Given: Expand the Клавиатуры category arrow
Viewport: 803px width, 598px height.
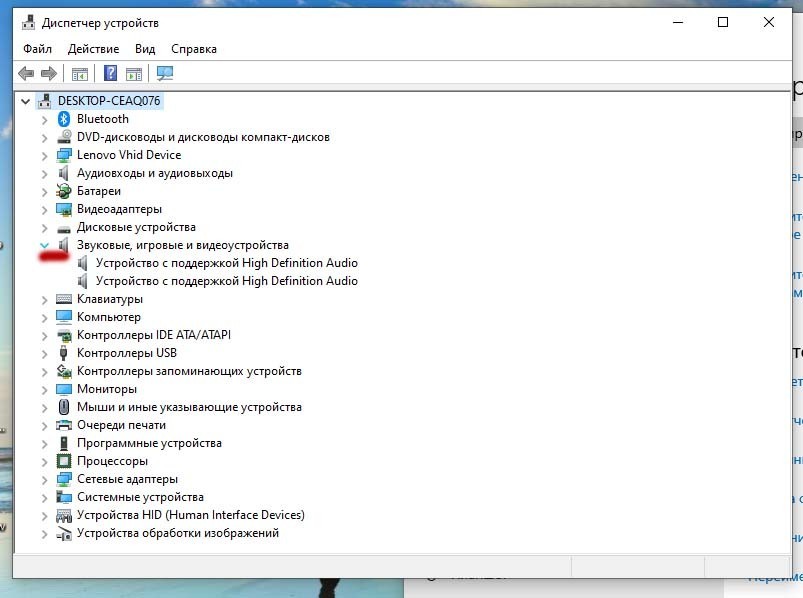Looking at the screenshot, I should coord(45,300).
